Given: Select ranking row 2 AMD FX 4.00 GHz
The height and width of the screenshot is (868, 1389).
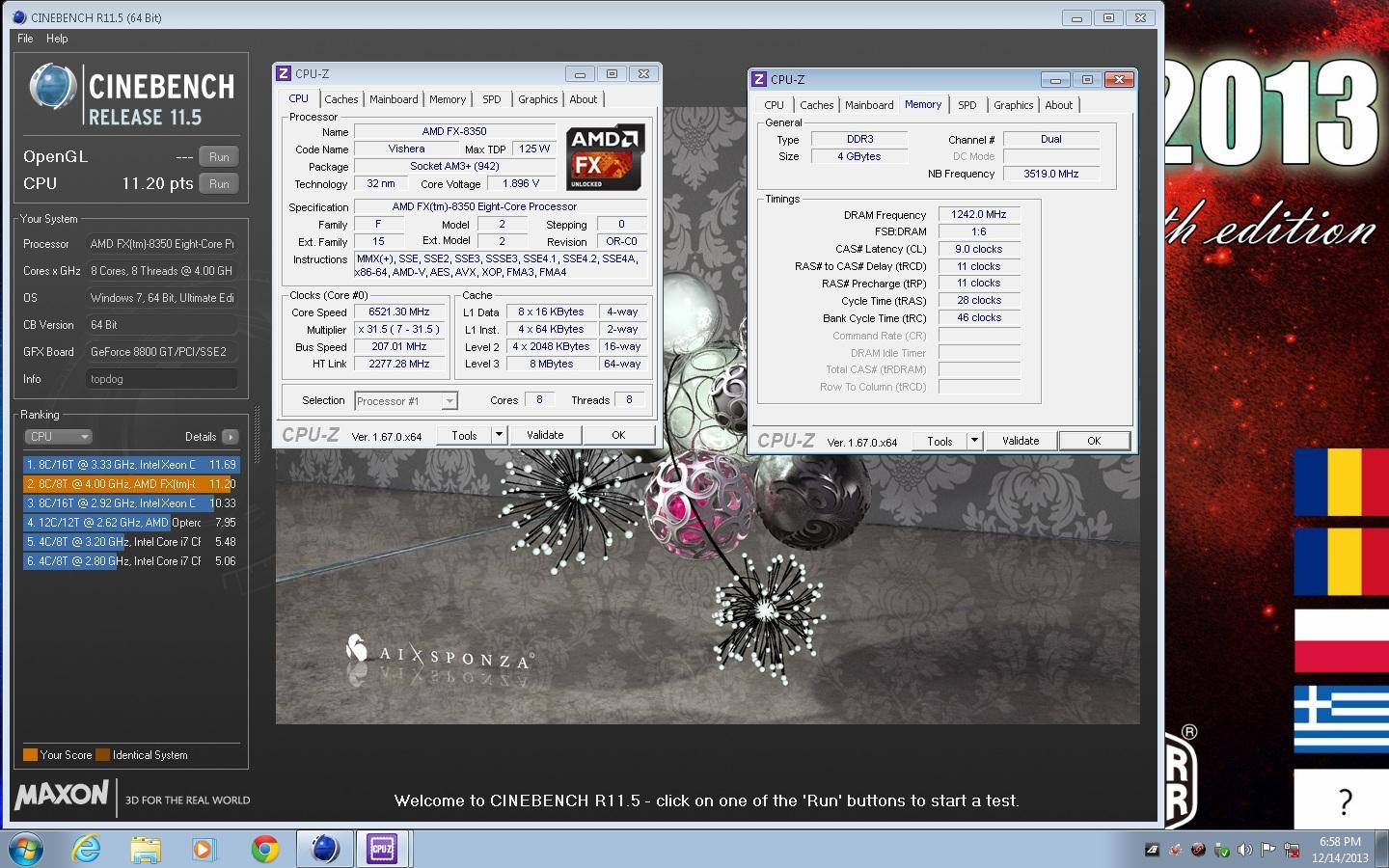Looking at the screenshot, I should [x=130, y=484].
